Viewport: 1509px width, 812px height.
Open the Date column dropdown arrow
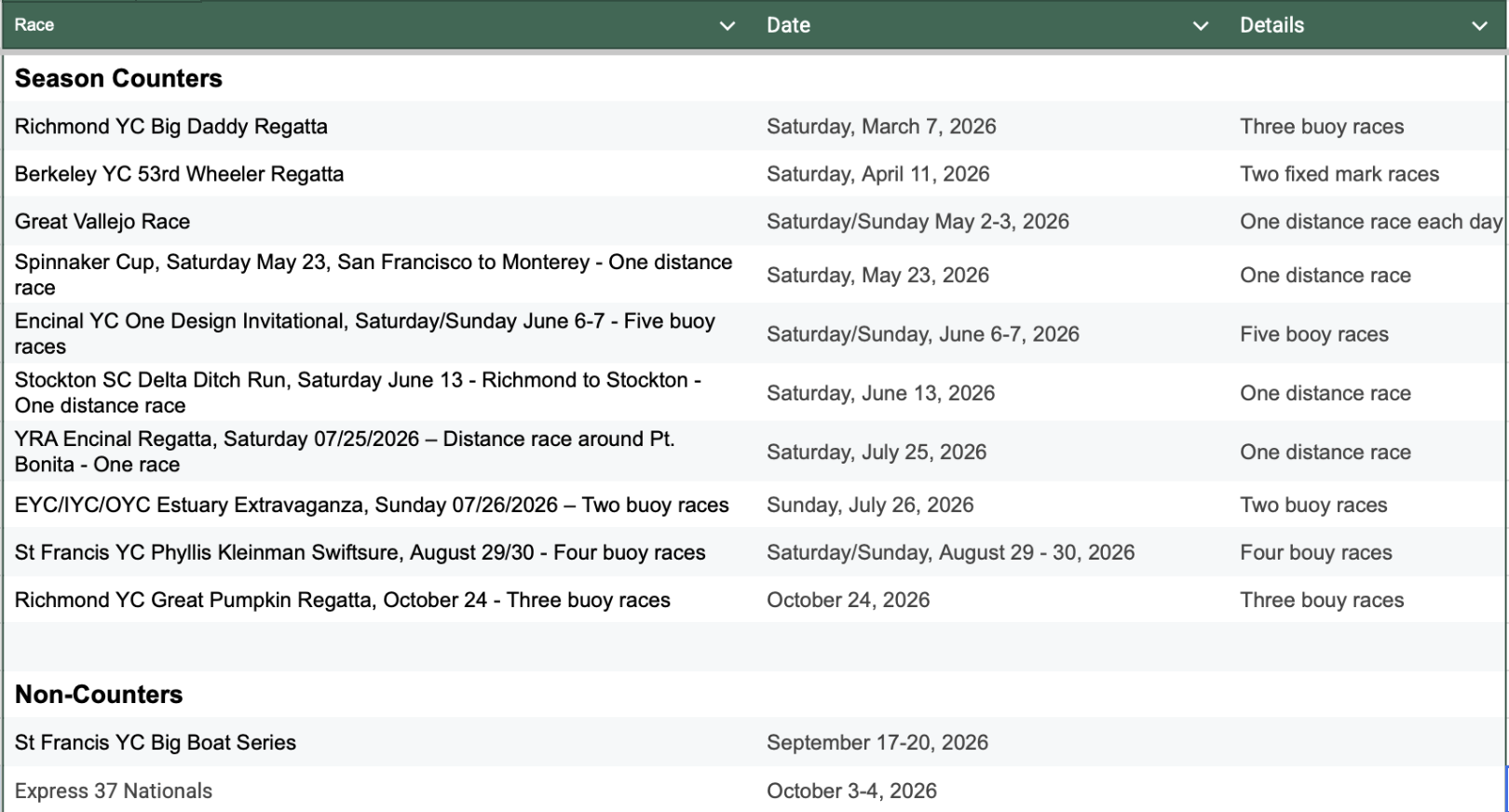pos(1201,26)
